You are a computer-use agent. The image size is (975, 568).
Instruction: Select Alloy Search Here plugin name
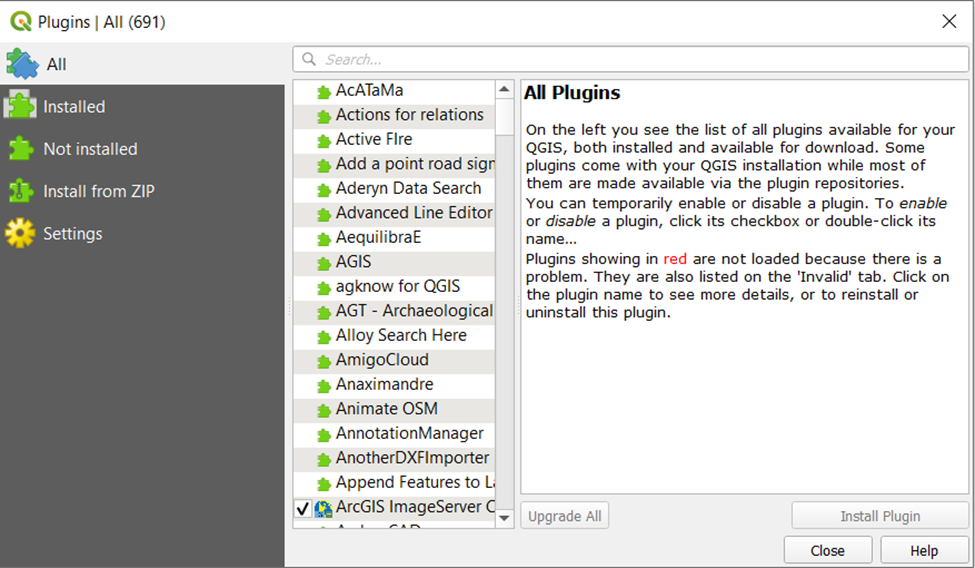(x=401, y=335)
